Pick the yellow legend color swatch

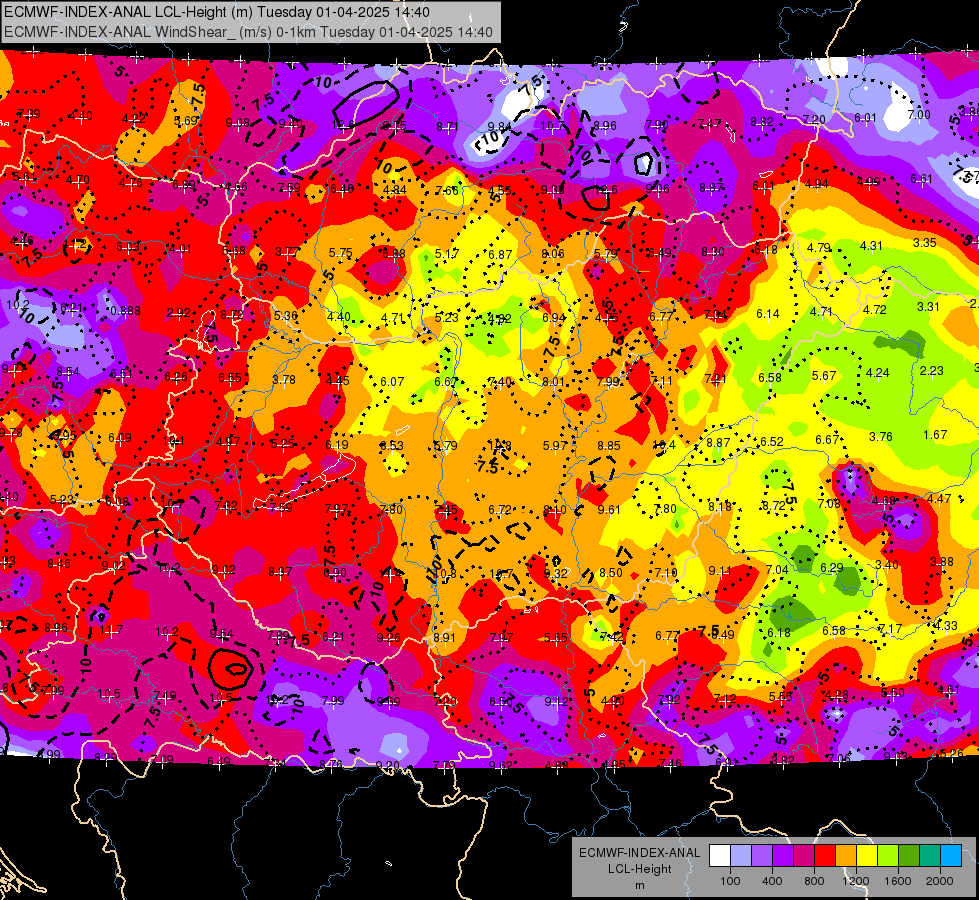tap(867, 856)
